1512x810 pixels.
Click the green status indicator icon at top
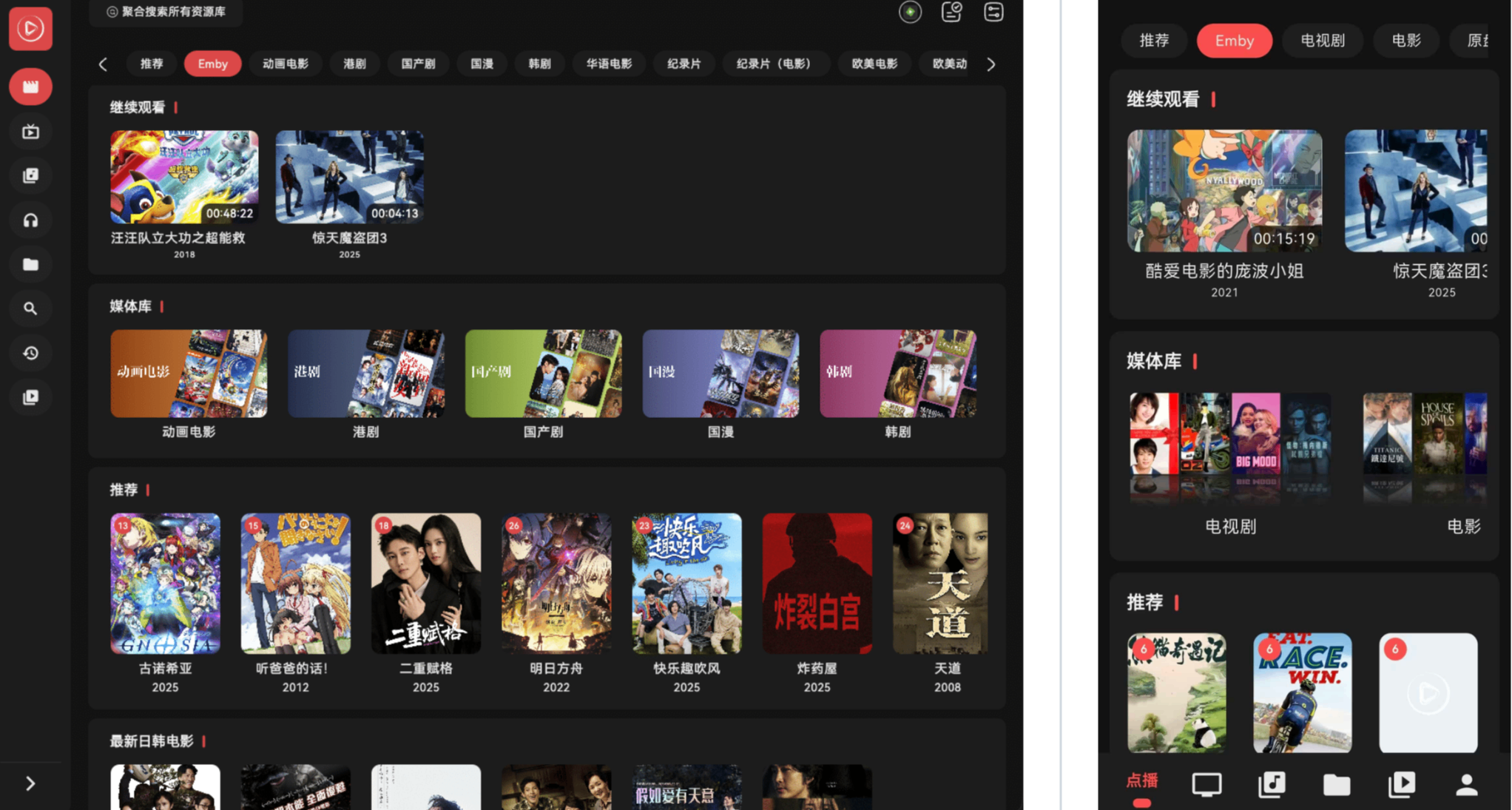[910, 12]
